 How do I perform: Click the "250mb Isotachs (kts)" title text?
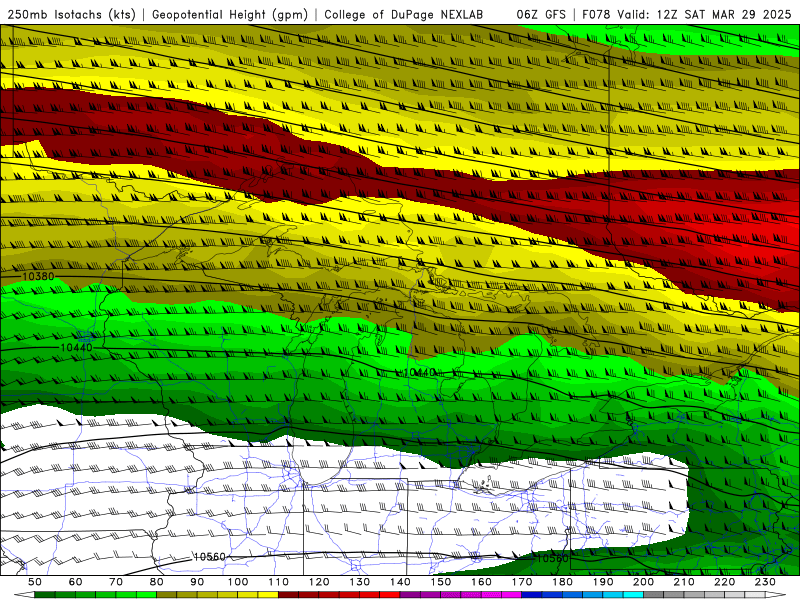(72, 15)
